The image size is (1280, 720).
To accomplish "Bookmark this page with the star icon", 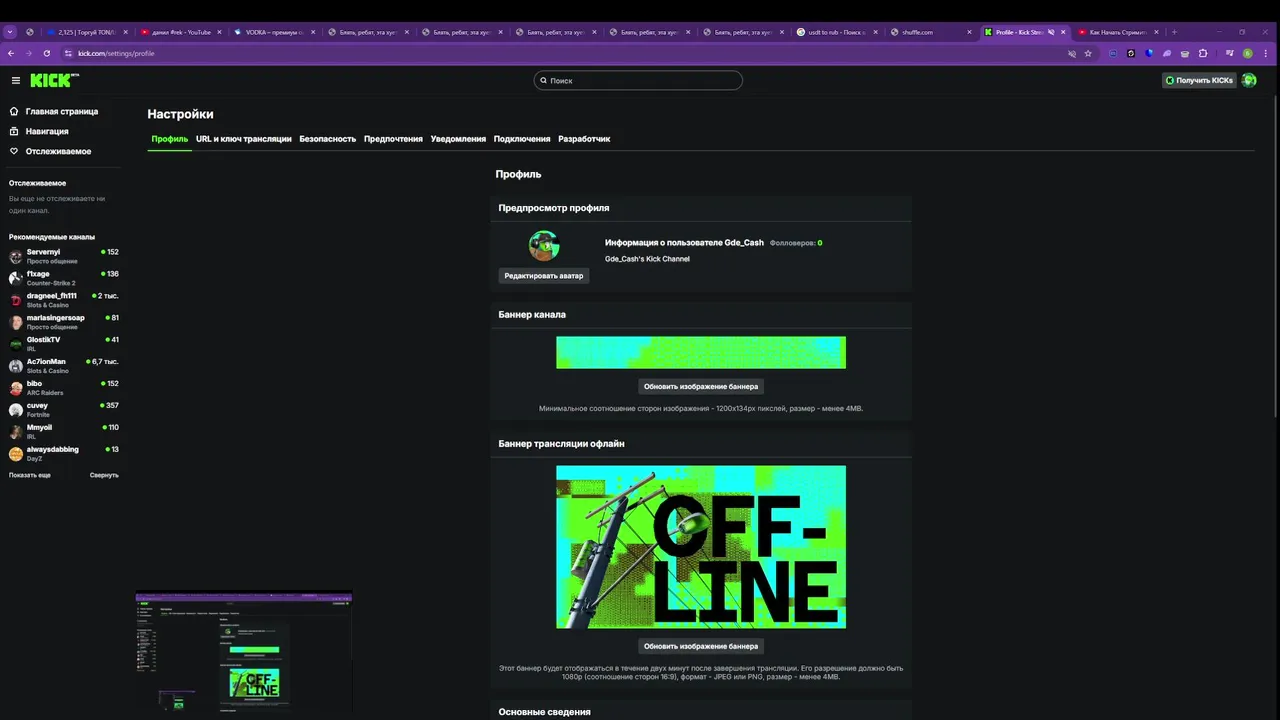I will [1088, 53].
